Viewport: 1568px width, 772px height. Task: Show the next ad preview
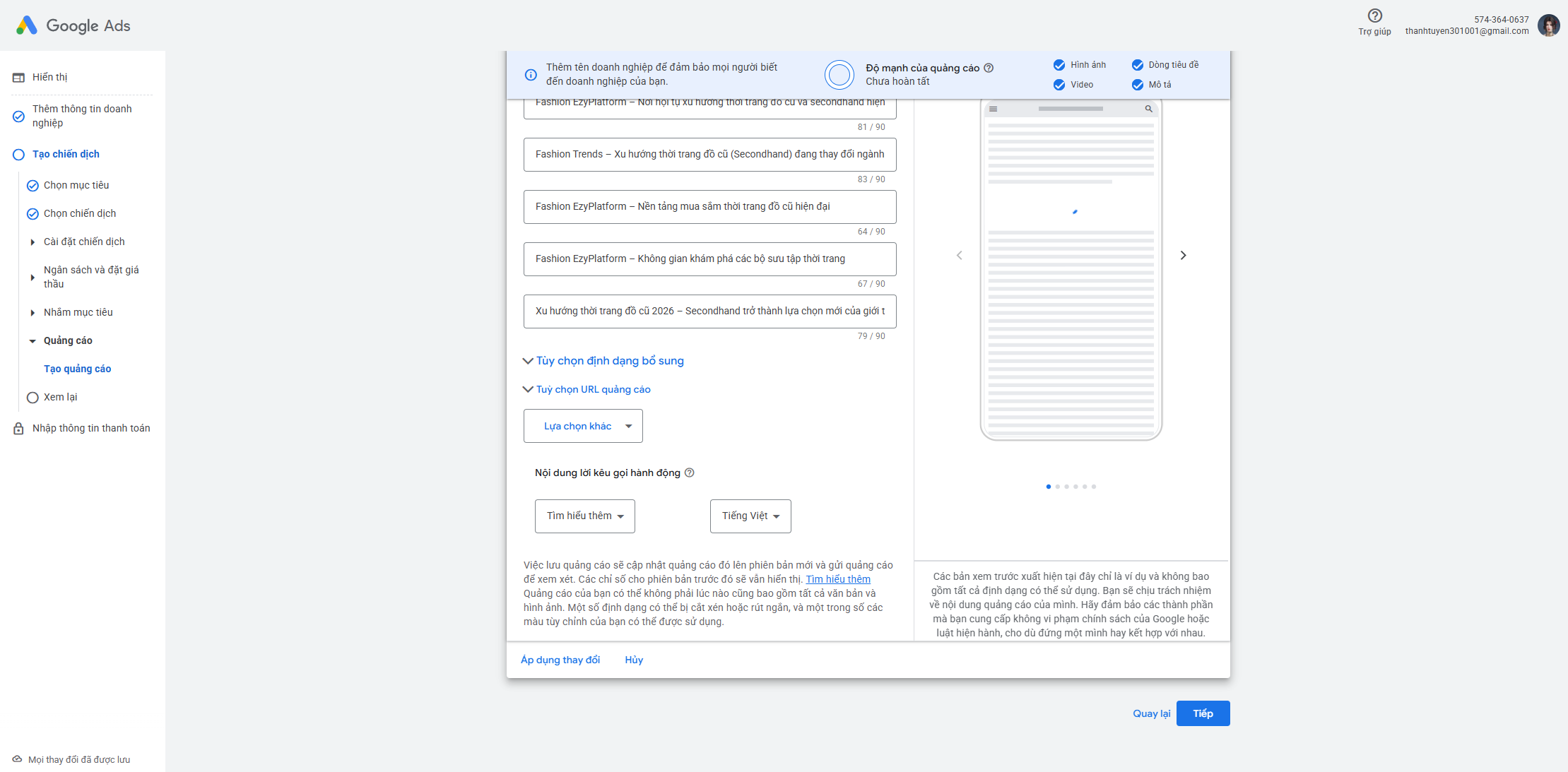point(1184,255)
